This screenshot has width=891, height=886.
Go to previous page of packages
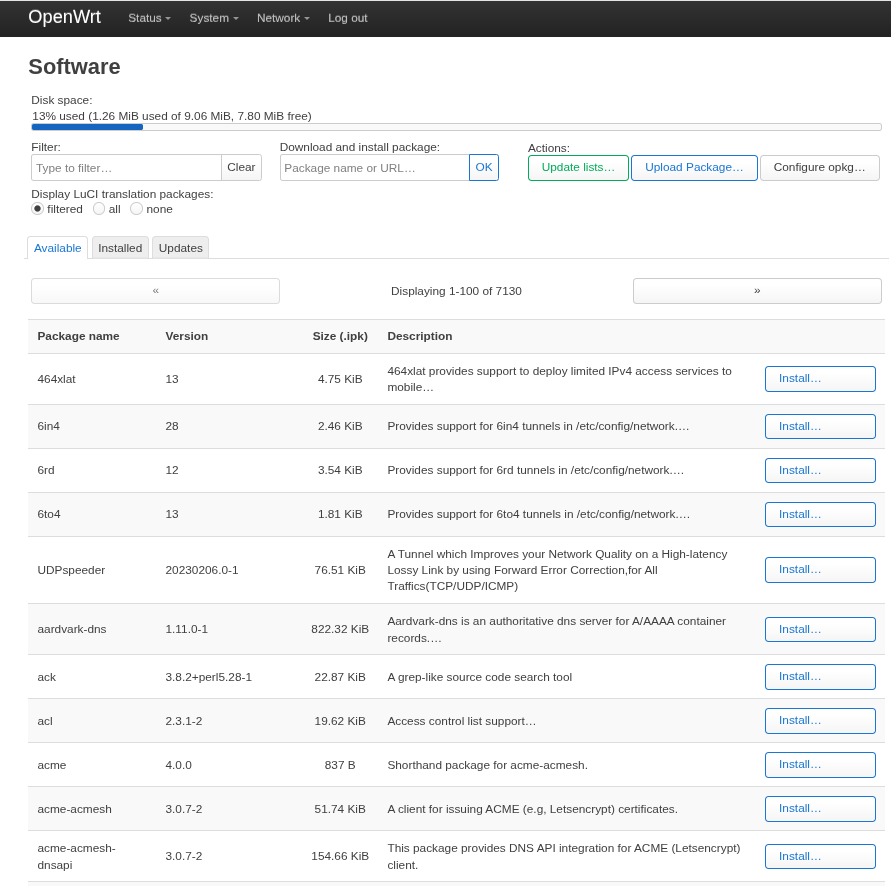pos(155,291)
